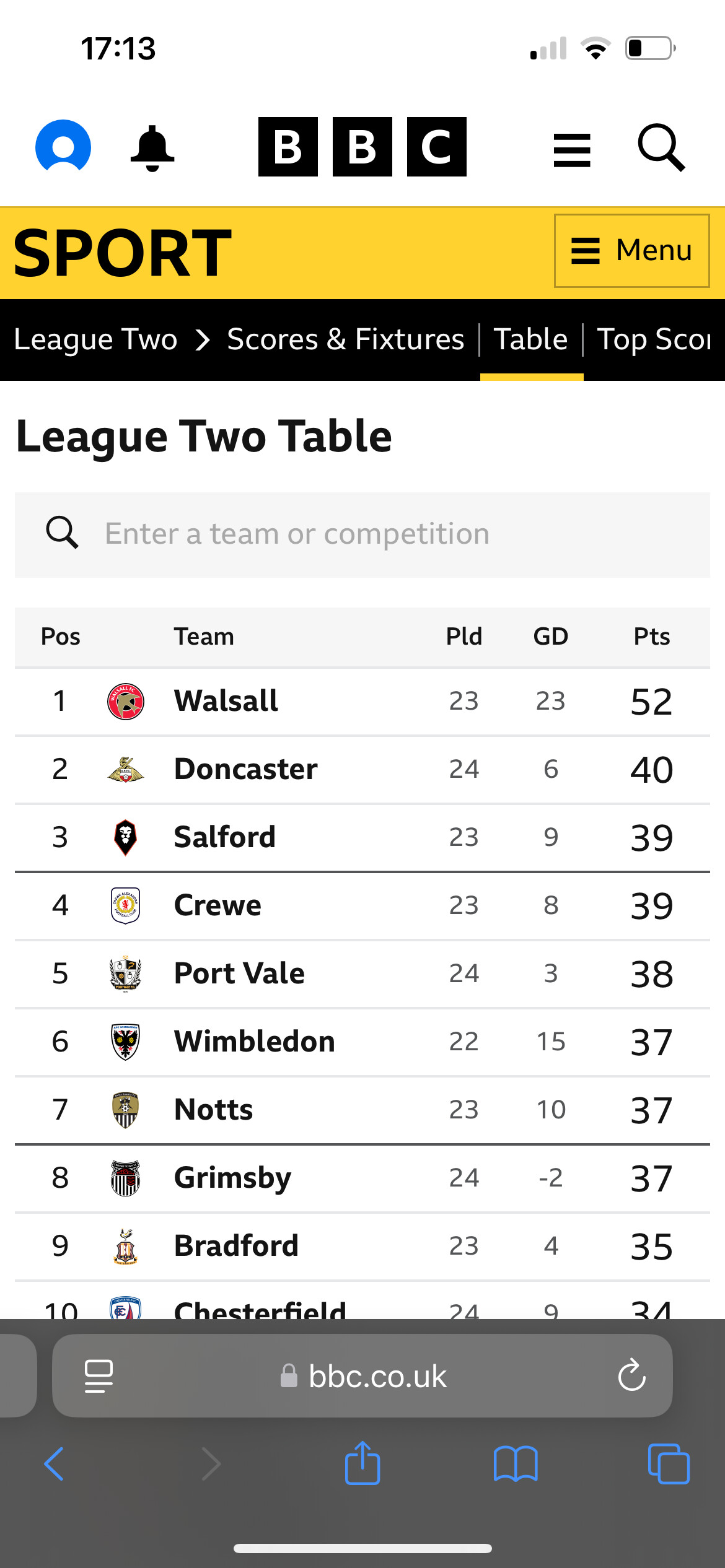This screenshot has height=1568, width=725.
Task: Open the Wimbledon team link
Action: tap(255, 1042)
